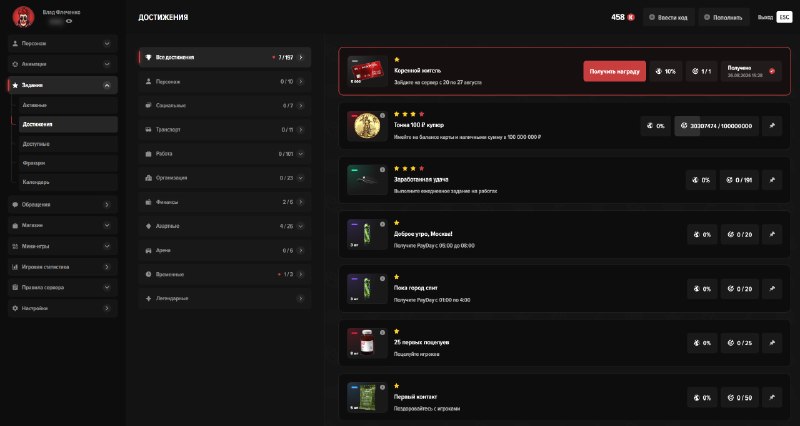
Task: Click the balance progress 30307474 / 100000000 indicator
Action: [x=716, y=126]
